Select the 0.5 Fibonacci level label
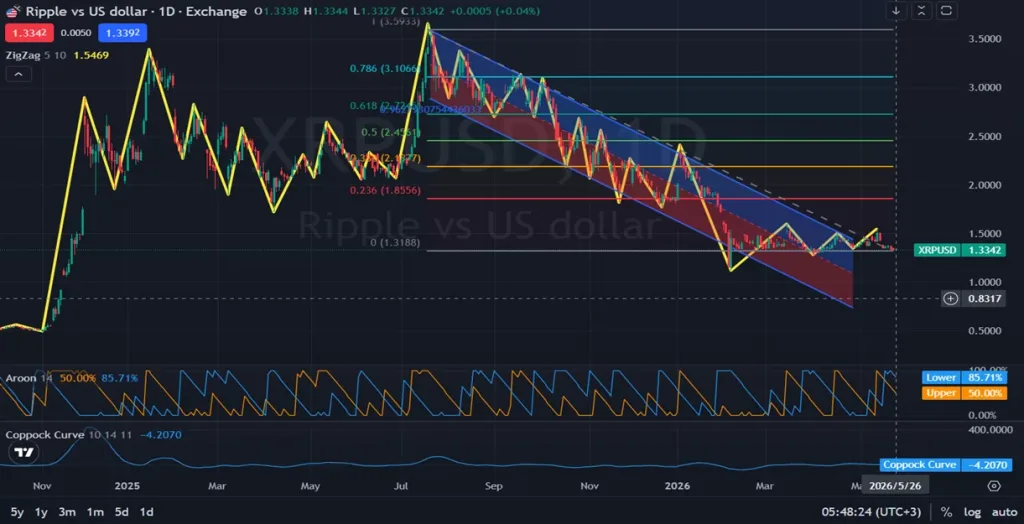The height and width of the screenshot is (524, 1024). [x=391, y=132]
